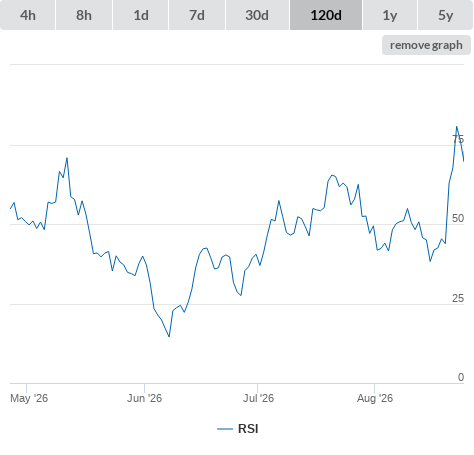Click the lowest RSI point in June
Image resolution: width=474 pixels, height=455 pixels.
pyautogui.click(x=169, y=336)
